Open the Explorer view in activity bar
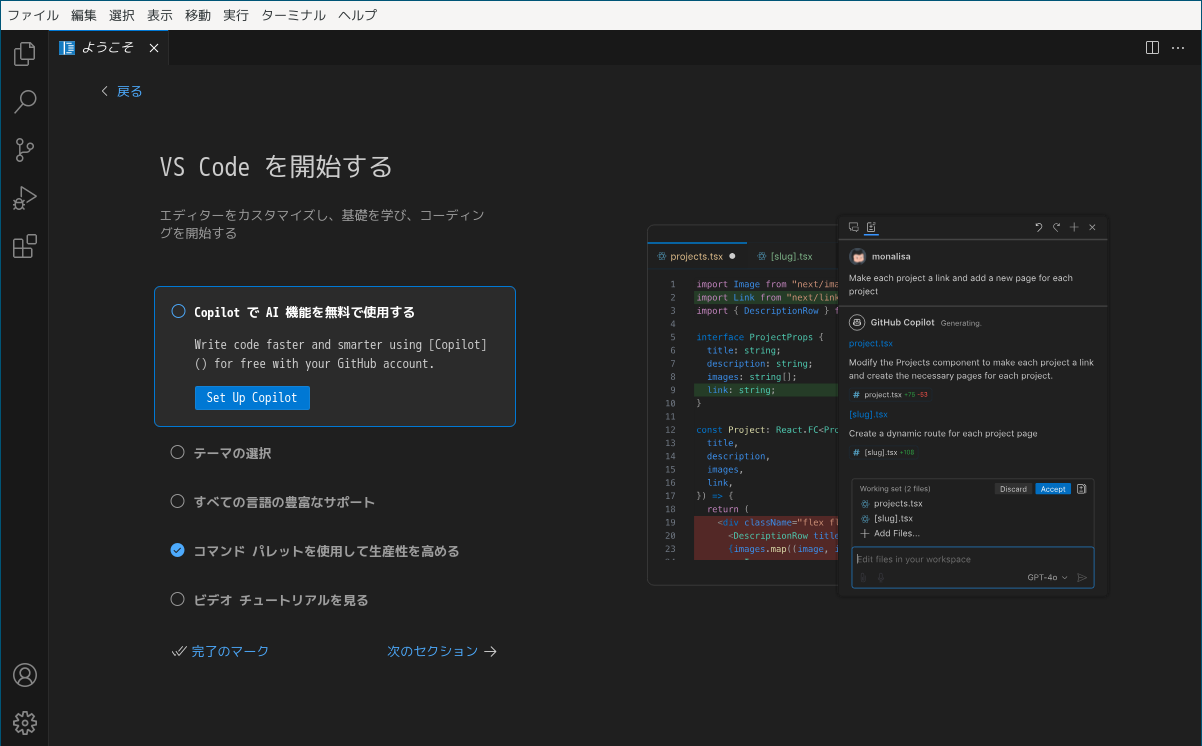Image resolution: width=1202 pixels, height=746 pixels. pos(25,54)
